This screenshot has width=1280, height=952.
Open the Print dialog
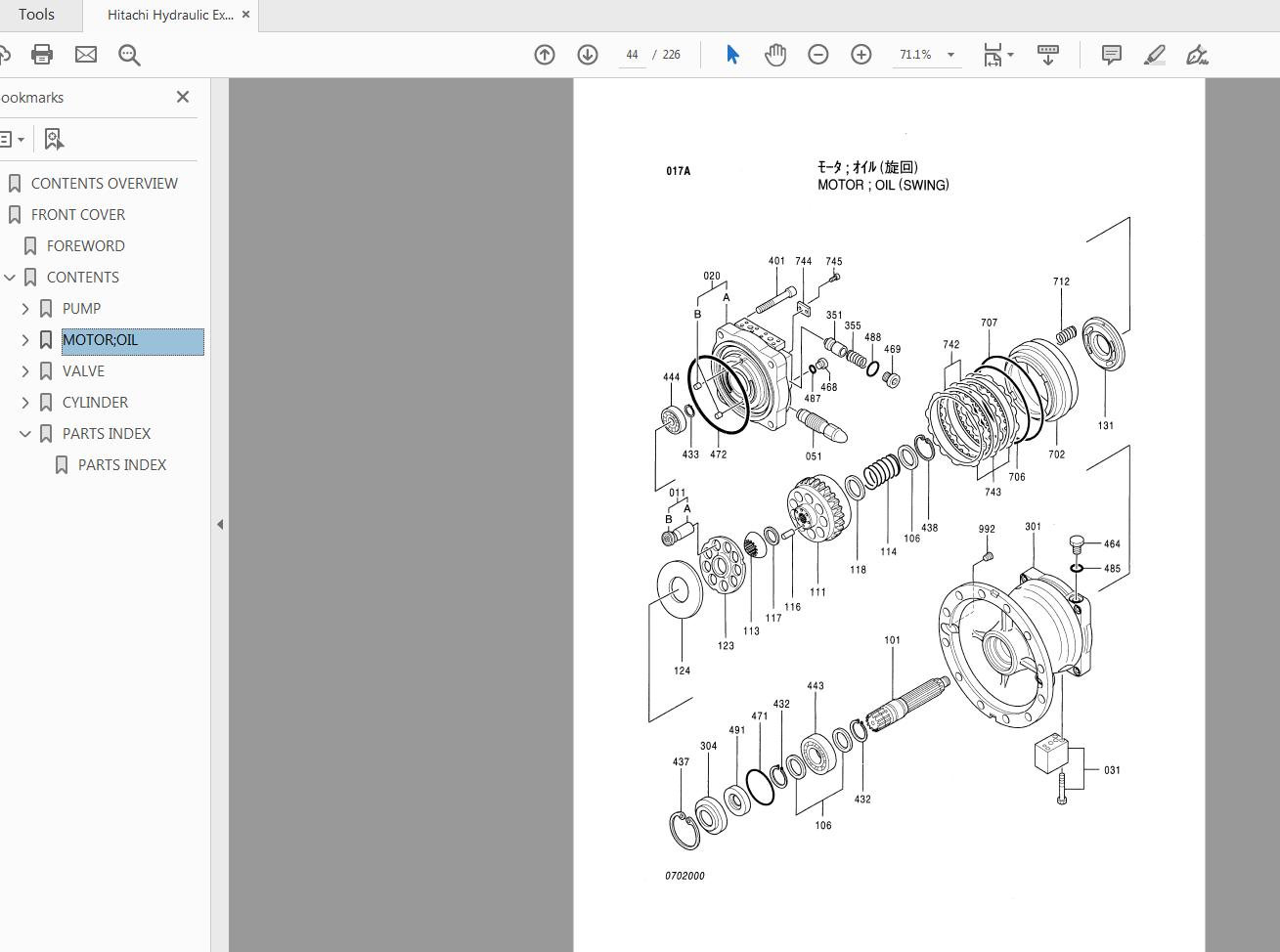click(42, 54)
